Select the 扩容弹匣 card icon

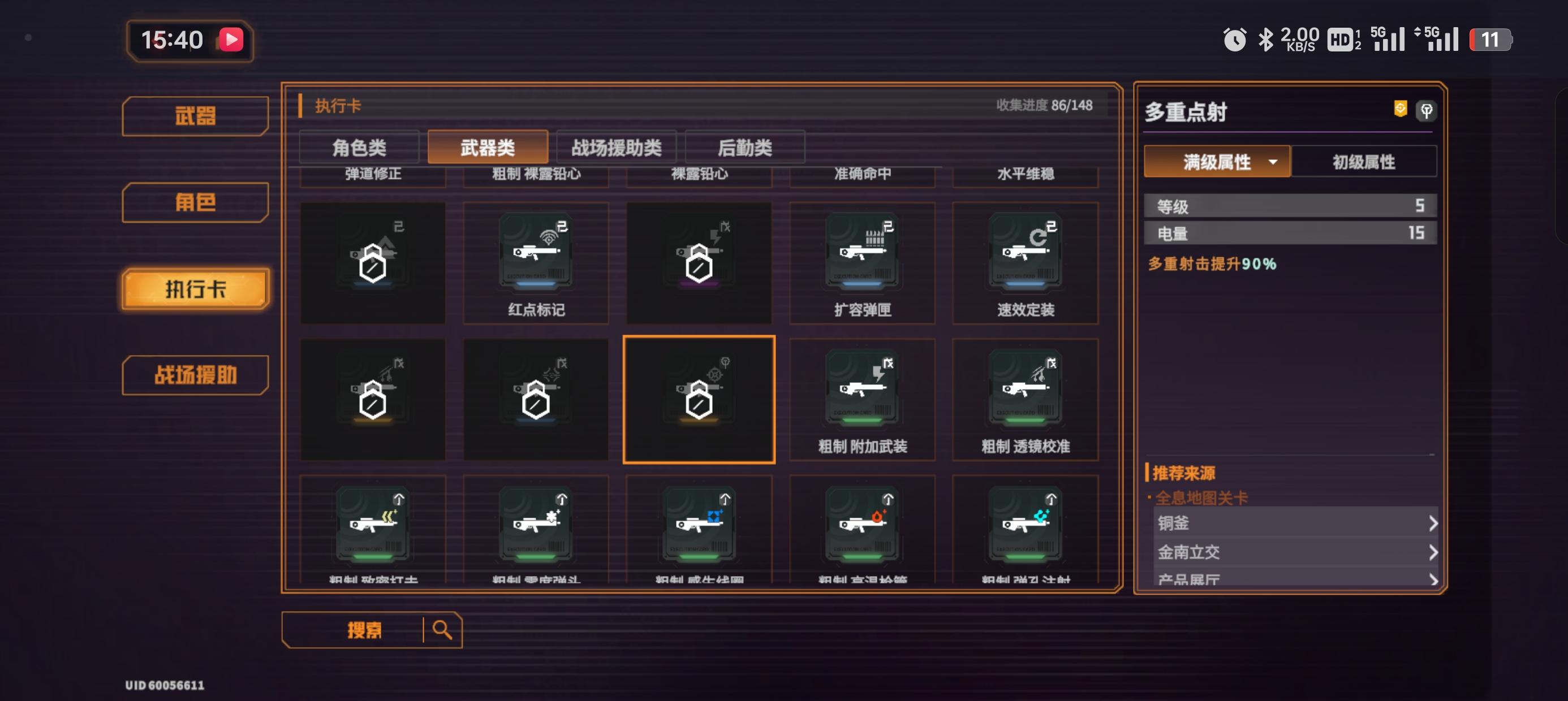click(863, 252)
